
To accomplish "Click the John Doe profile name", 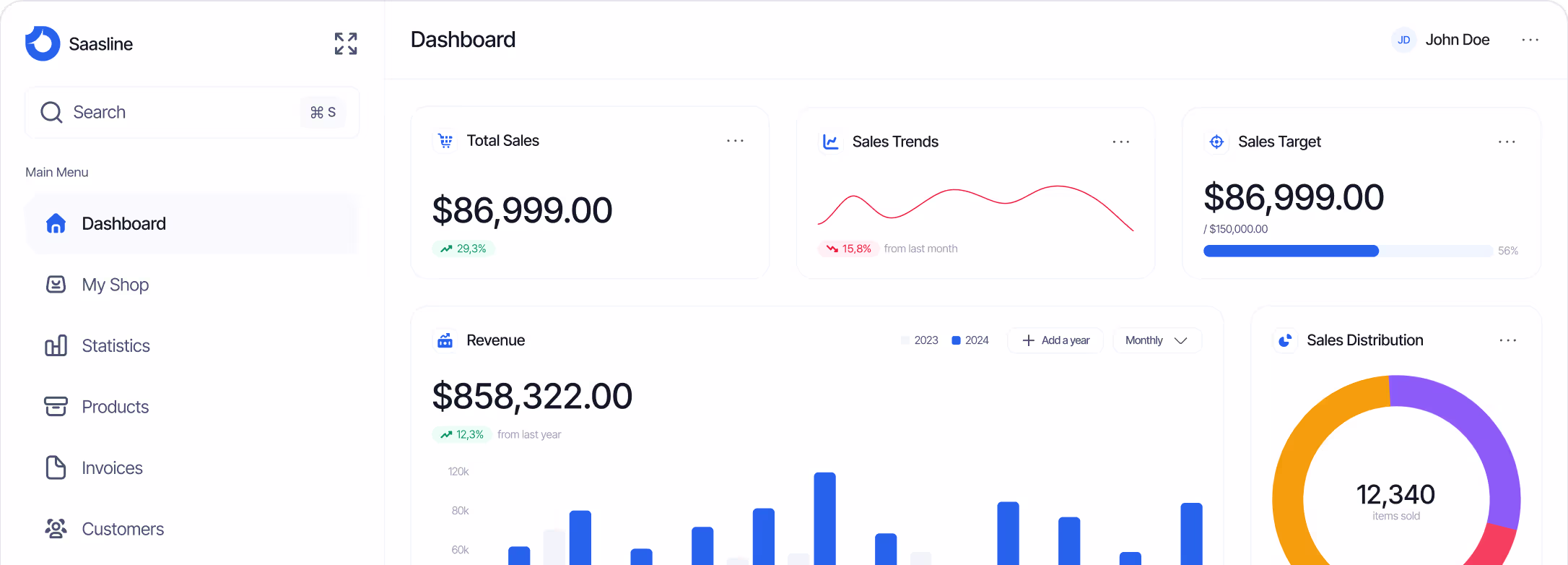I will point(1457,40).
